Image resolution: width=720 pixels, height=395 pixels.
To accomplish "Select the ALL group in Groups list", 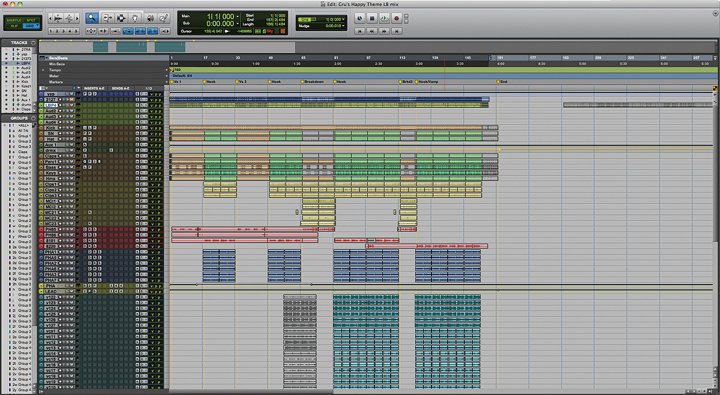I will [22, 125].
